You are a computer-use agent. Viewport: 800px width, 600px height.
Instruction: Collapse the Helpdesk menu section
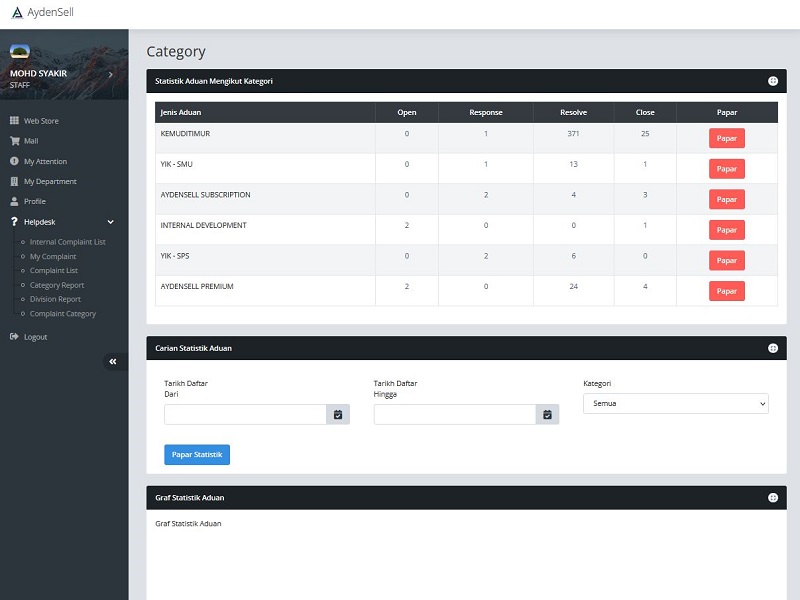(110, 222)
